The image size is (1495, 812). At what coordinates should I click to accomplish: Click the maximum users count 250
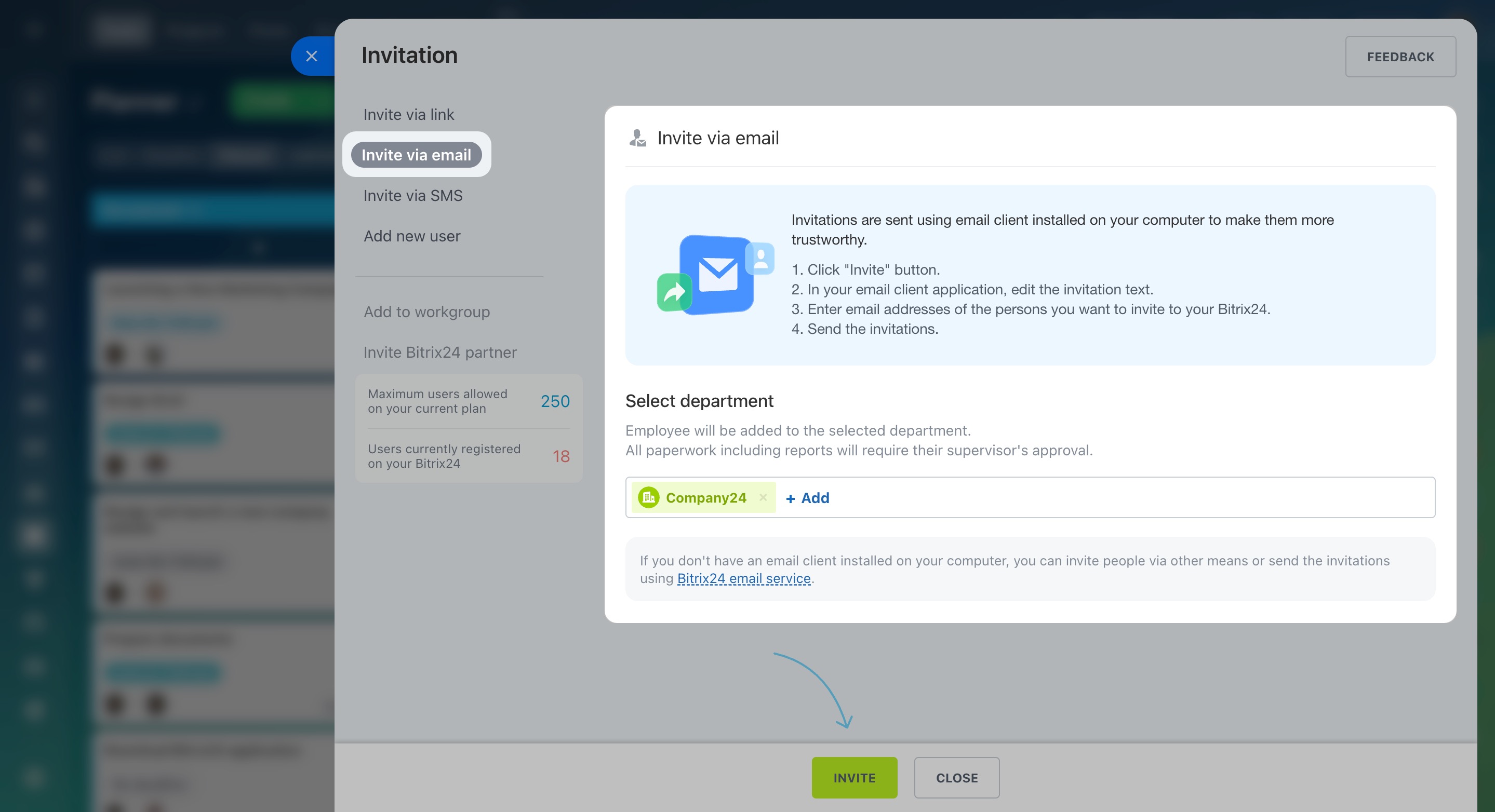point(555,401)
